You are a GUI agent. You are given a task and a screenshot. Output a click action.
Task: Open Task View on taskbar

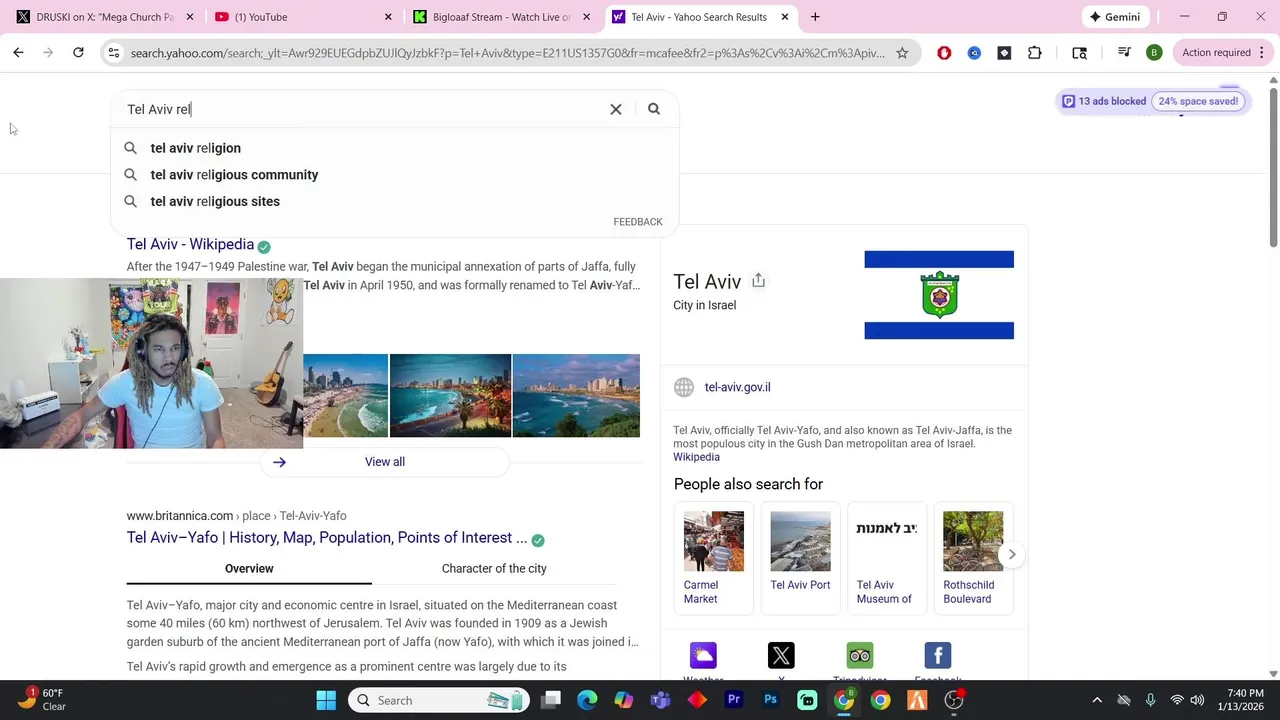(551, 700)
